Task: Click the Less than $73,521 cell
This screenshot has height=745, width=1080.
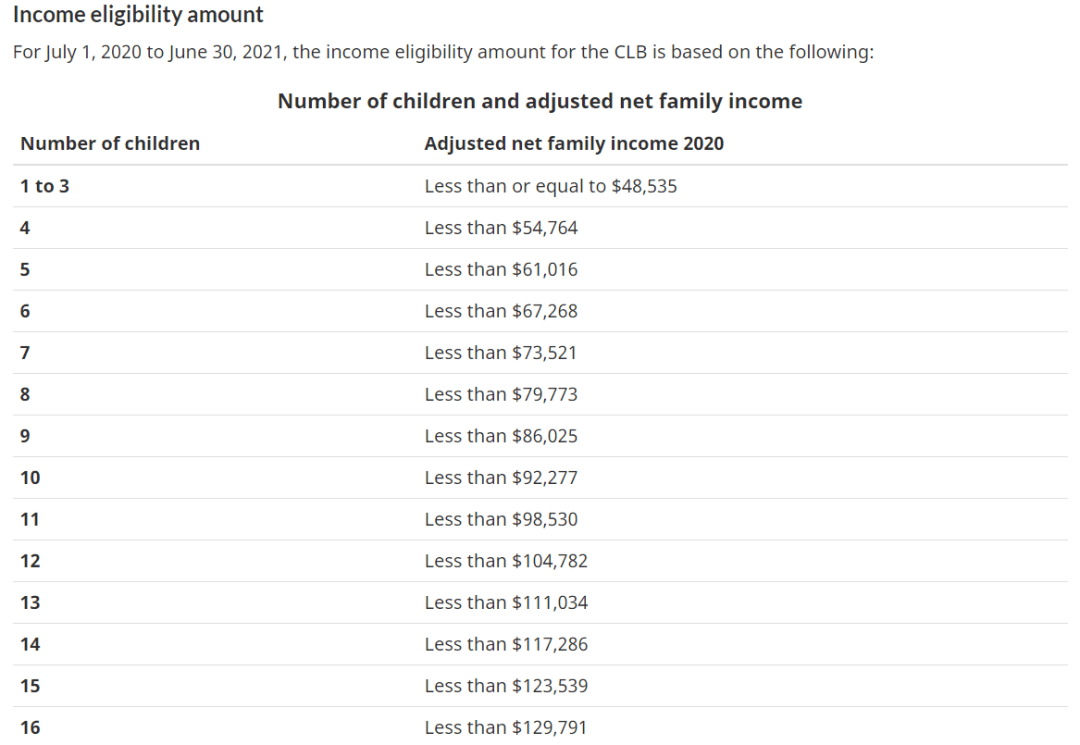Action: click(500, 353)
